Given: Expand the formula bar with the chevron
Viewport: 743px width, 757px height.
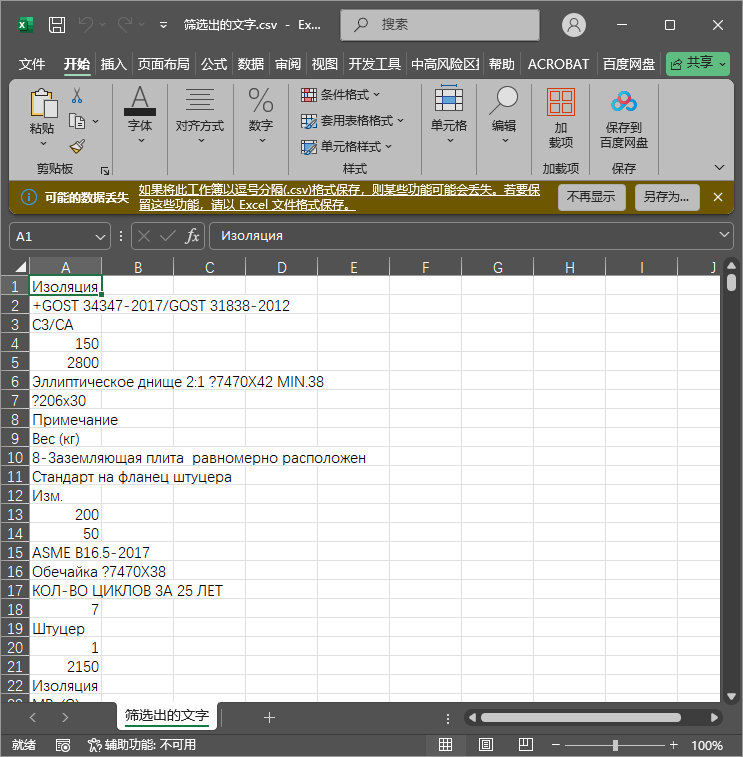Looking at the screenshot, I should coord(724,235).
